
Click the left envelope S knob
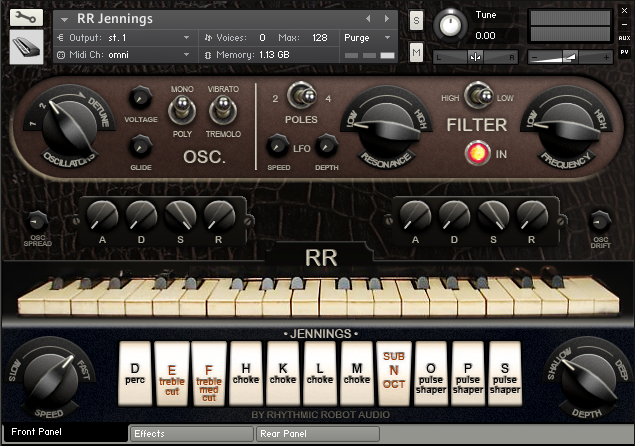point(180,216)
